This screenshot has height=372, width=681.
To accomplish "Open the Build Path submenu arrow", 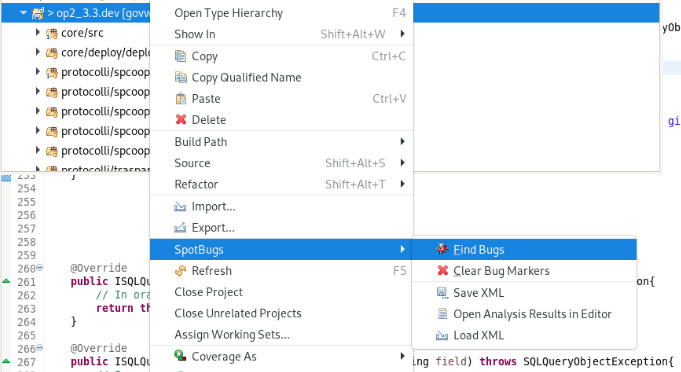I will click(x=403, y=142).
